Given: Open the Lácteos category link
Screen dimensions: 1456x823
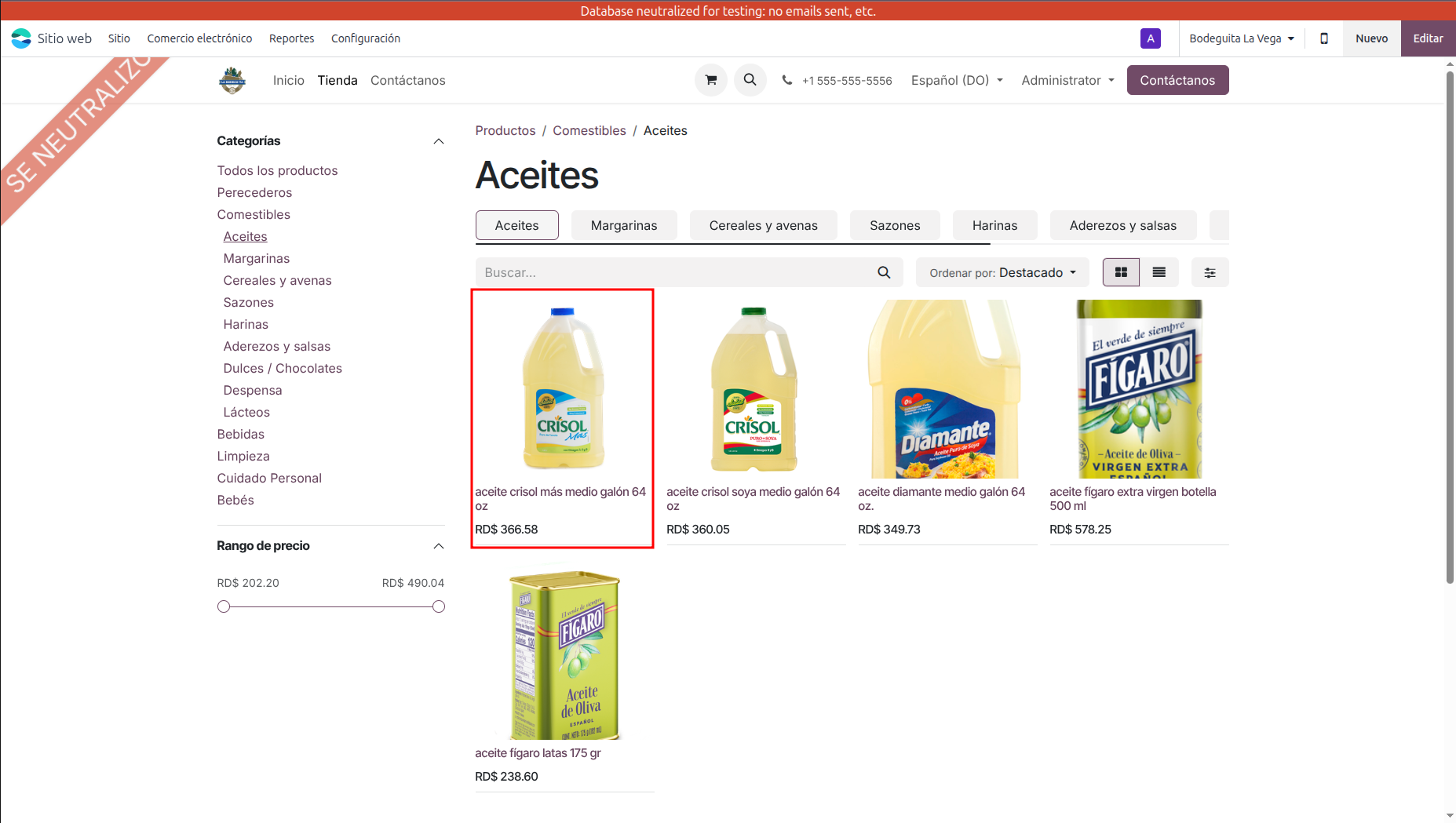Looking at the screenshot, I should (x=246, y=412).
